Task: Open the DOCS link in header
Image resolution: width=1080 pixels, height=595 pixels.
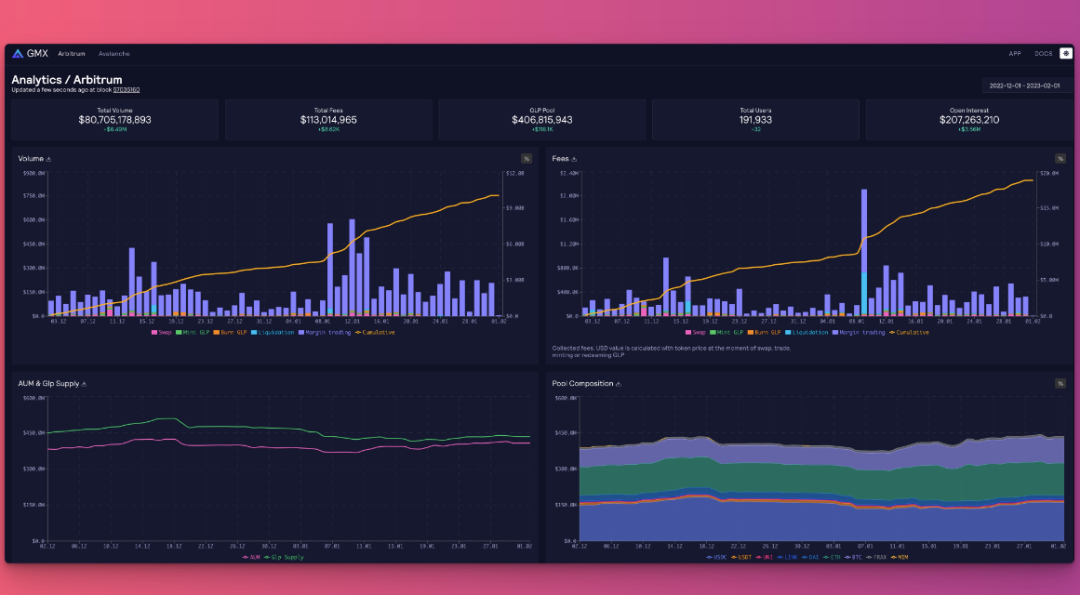Action: pos(1043,54)
